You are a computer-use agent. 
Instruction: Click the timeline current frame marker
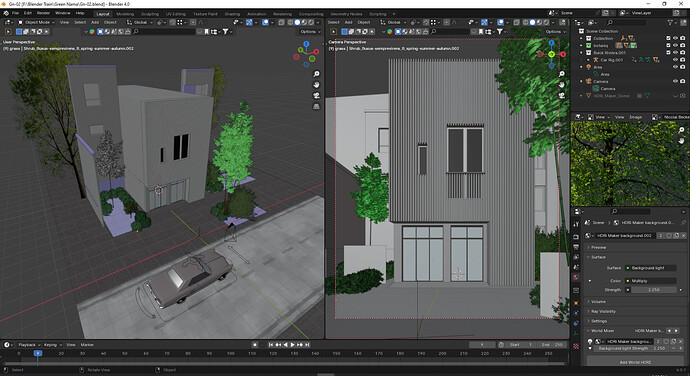click(38, 353)
